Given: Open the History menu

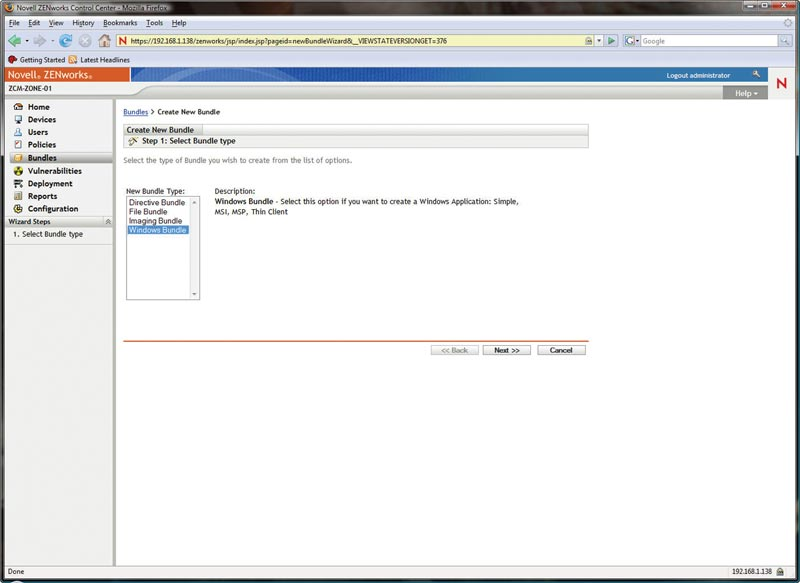Looking at the screenshot, I should click(x=83, y=23).
